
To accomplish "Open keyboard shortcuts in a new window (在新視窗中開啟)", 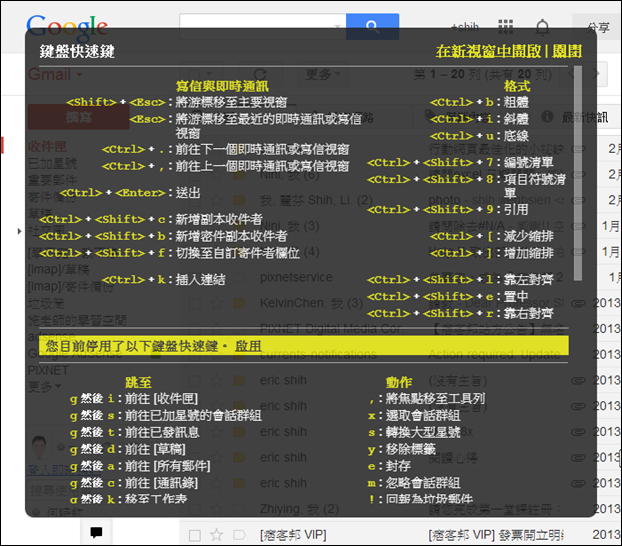I will (x=488, y=51).
